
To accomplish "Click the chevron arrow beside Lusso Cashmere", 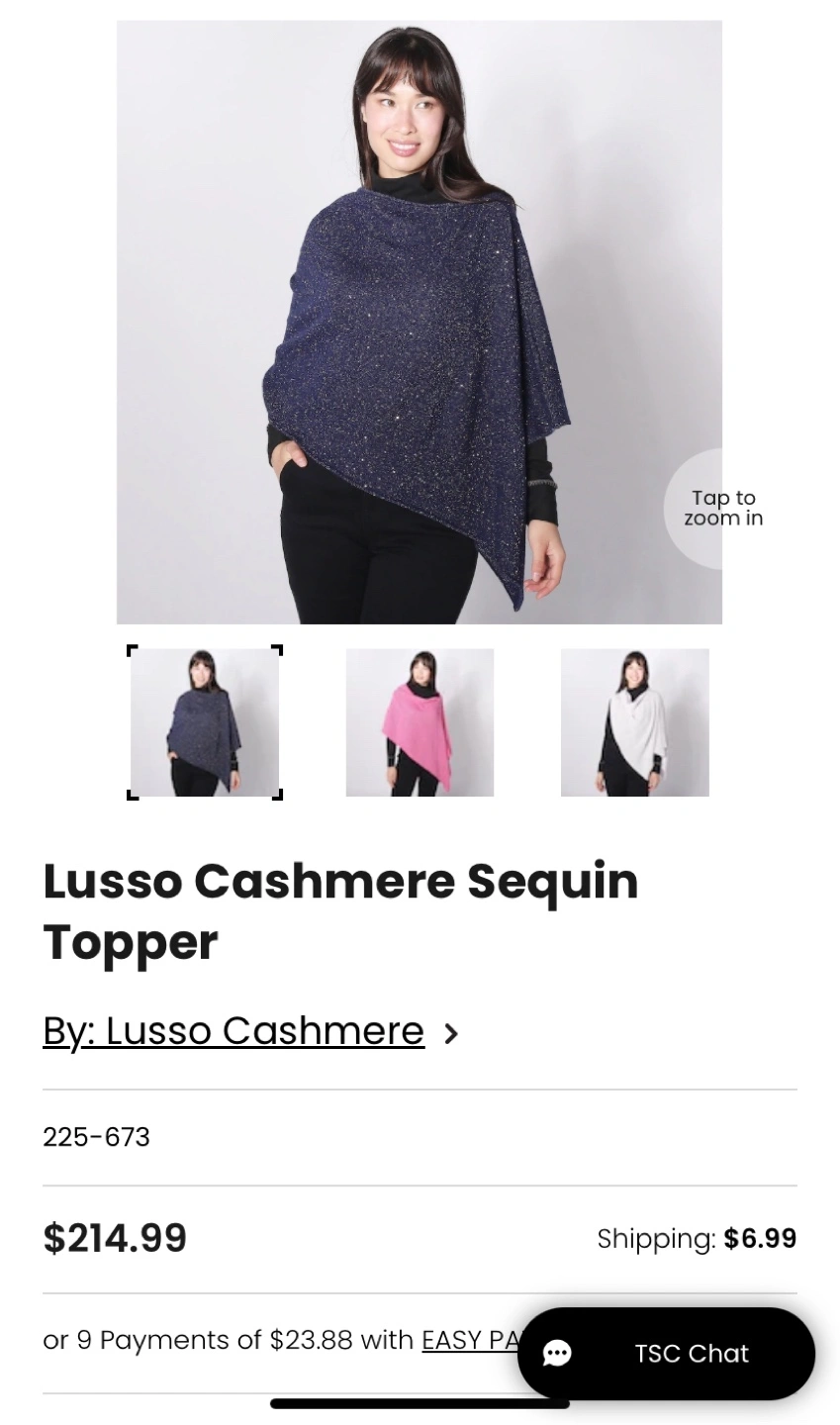I will tap(451, 1033).
